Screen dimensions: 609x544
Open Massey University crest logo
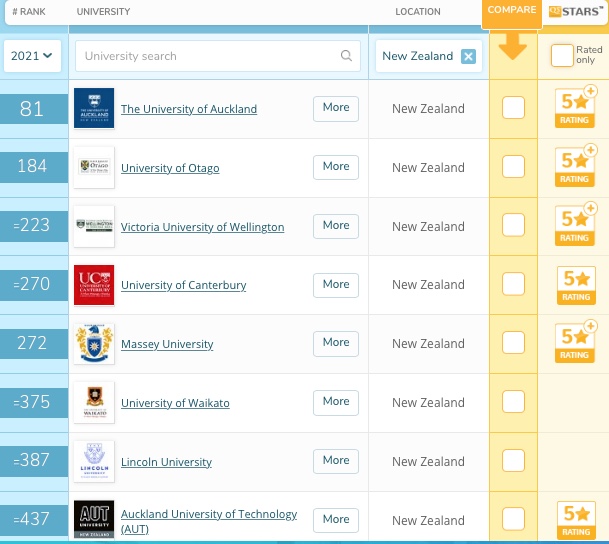[94, 344]
